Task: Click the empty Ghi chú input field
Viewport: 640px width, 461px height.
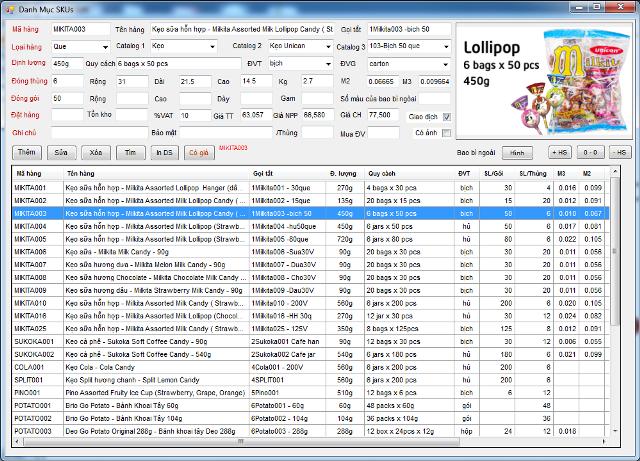Action: click(100, 133)
